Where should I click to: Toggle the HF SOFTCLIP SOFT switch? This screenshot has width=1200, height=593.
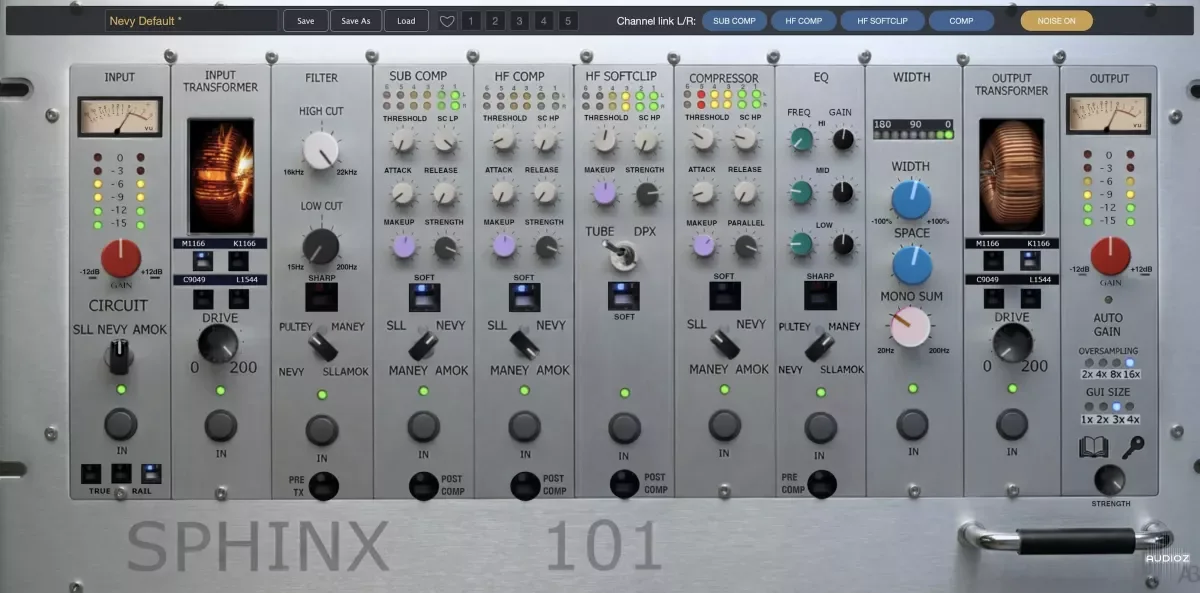pyautogui.click(x=624, y=296)
